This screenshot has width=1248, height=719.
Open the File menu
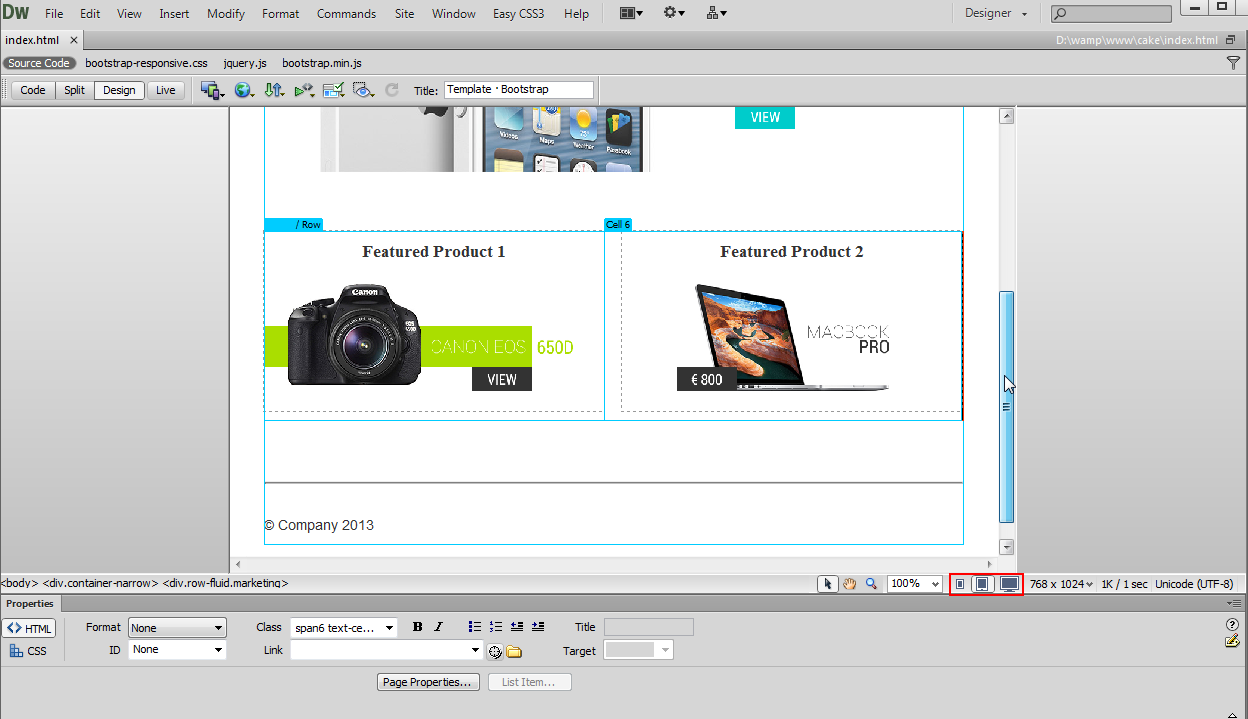pyautogui.click(x=54, y=14)
